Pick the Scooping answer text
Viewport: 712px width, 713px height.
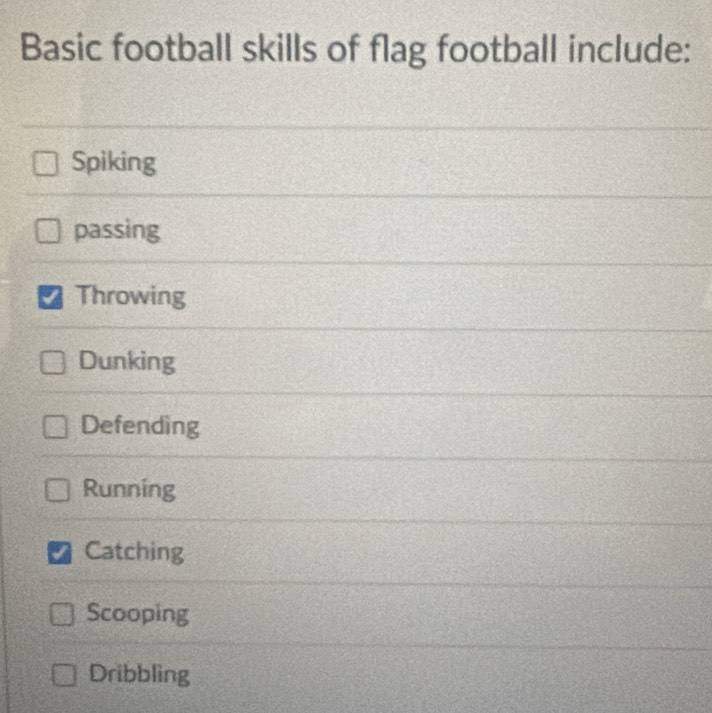pyautogui.click(x=138, y=614)
